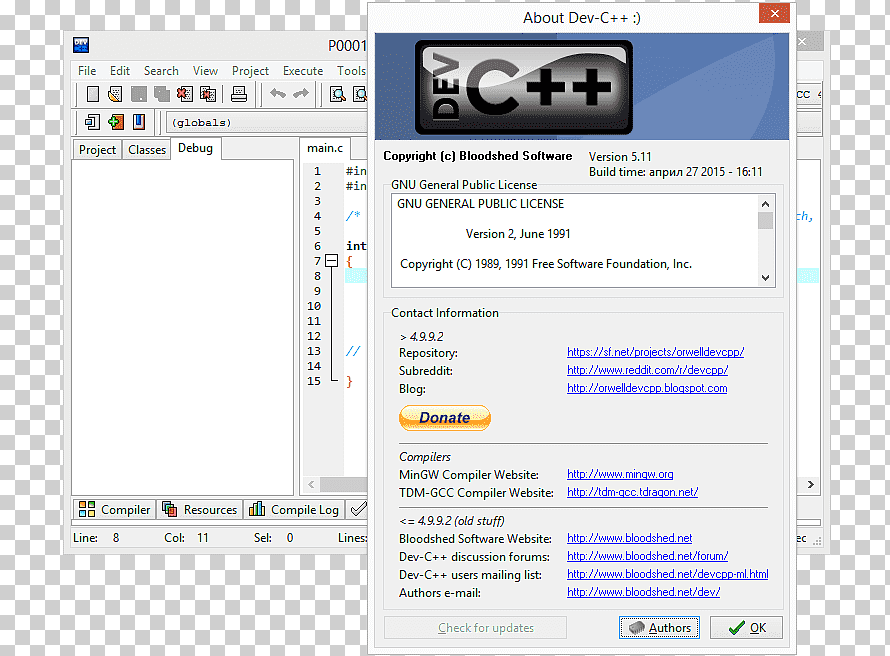Image resolution: width=890 pixels, height=656 pixels.
Task: Click the 'Col: 11' status bar entry
Action: (x=187, y=537)
